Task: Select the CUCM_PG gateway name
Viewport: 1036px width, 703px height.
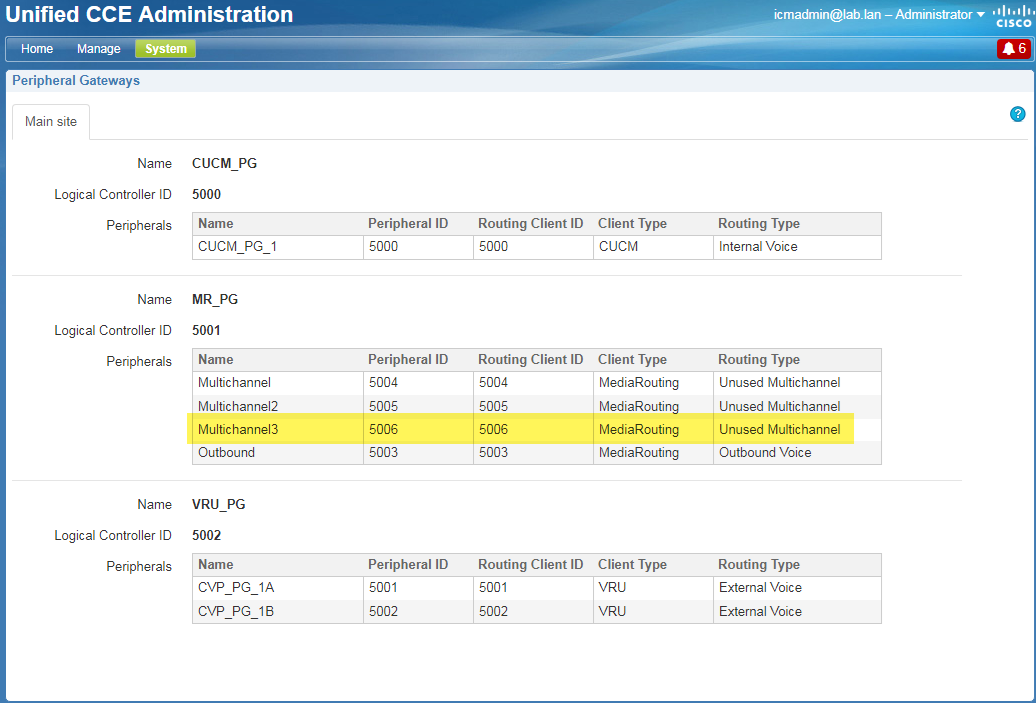Action: point(225,164)
